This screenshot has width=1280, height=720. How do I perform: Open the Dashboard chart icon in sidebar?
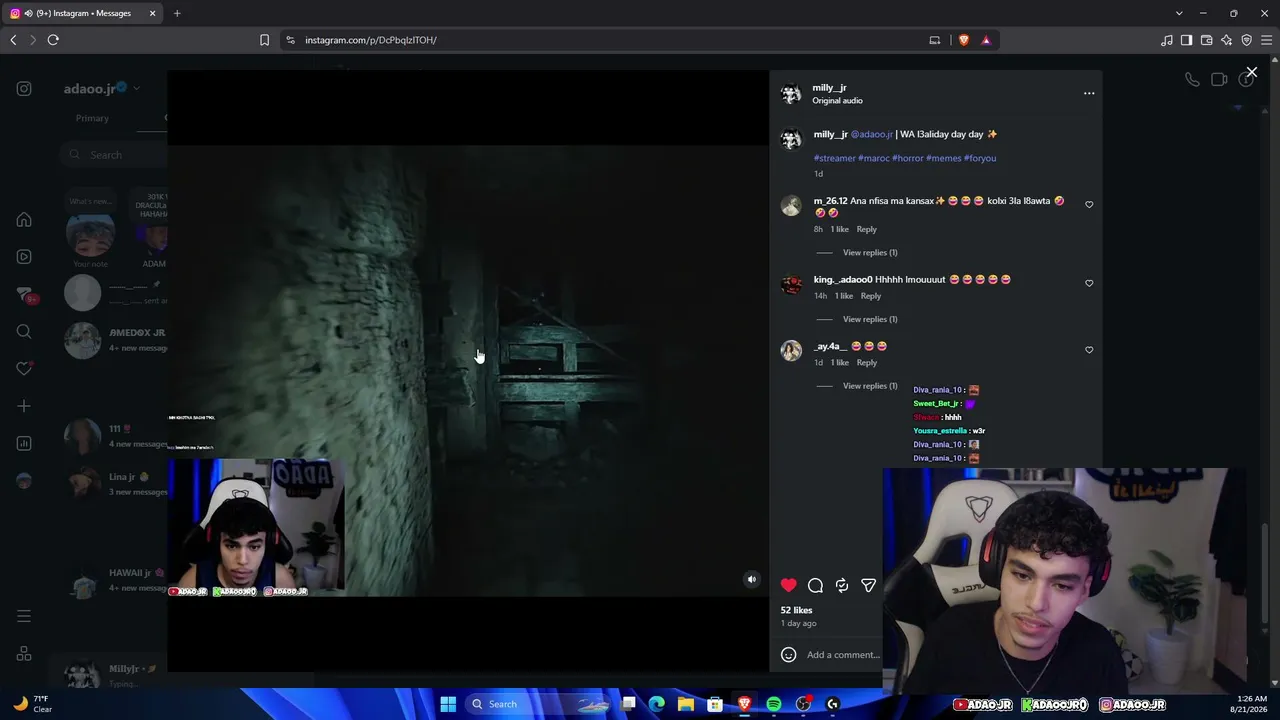pos(24,444)
